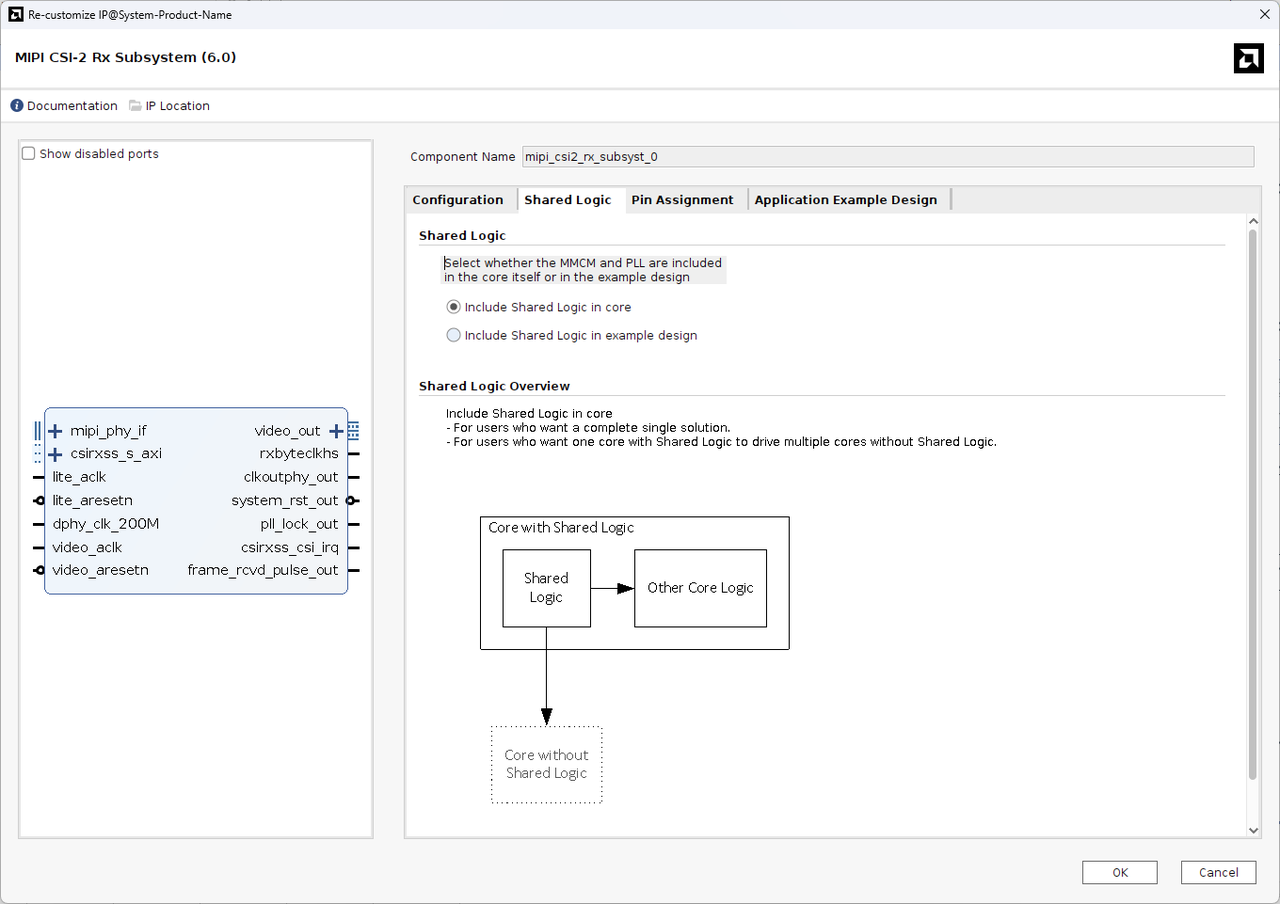
Task: Select the Shared Logic tab
Action: [567, 200]
